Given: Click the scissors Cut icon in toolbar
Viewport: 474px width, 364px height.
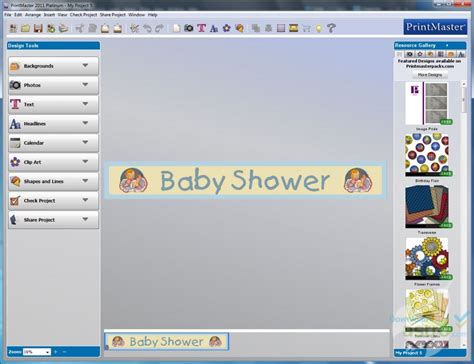Looking at the screenshot, I should coord(79,28).
